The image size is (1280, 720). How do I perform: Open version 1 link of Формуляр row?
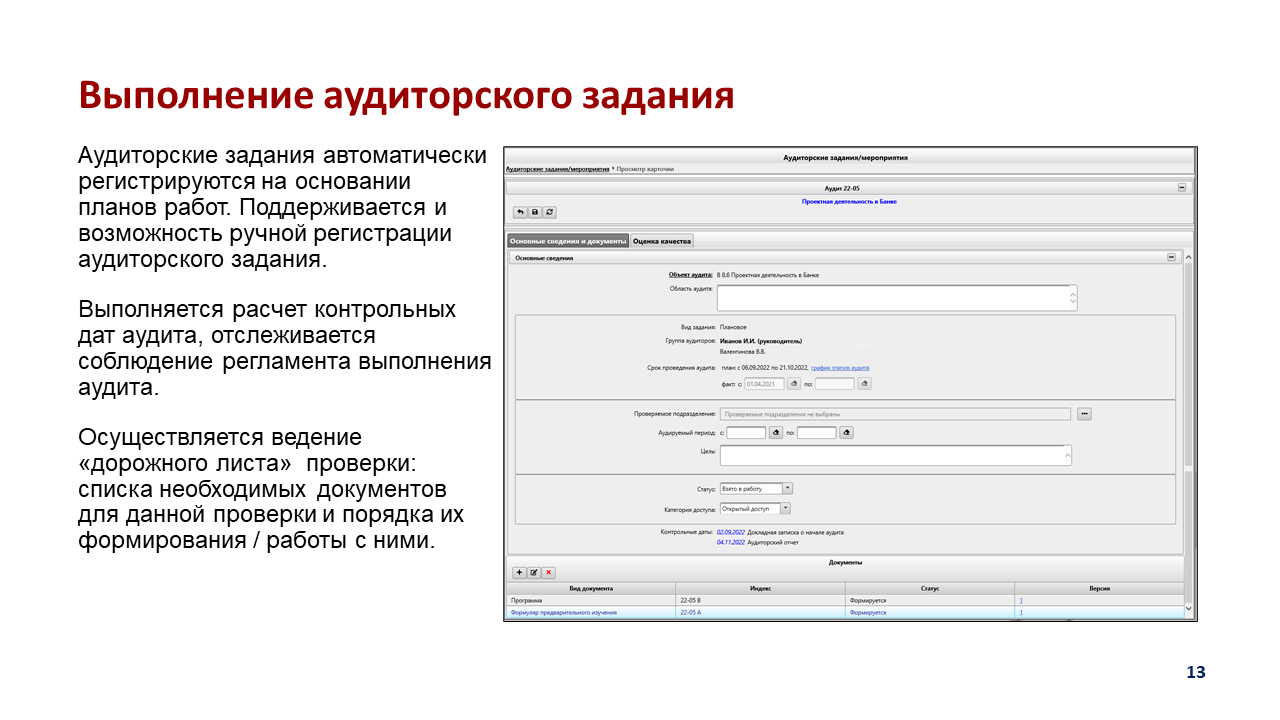pyautogui.click(x=1021, y=612)
